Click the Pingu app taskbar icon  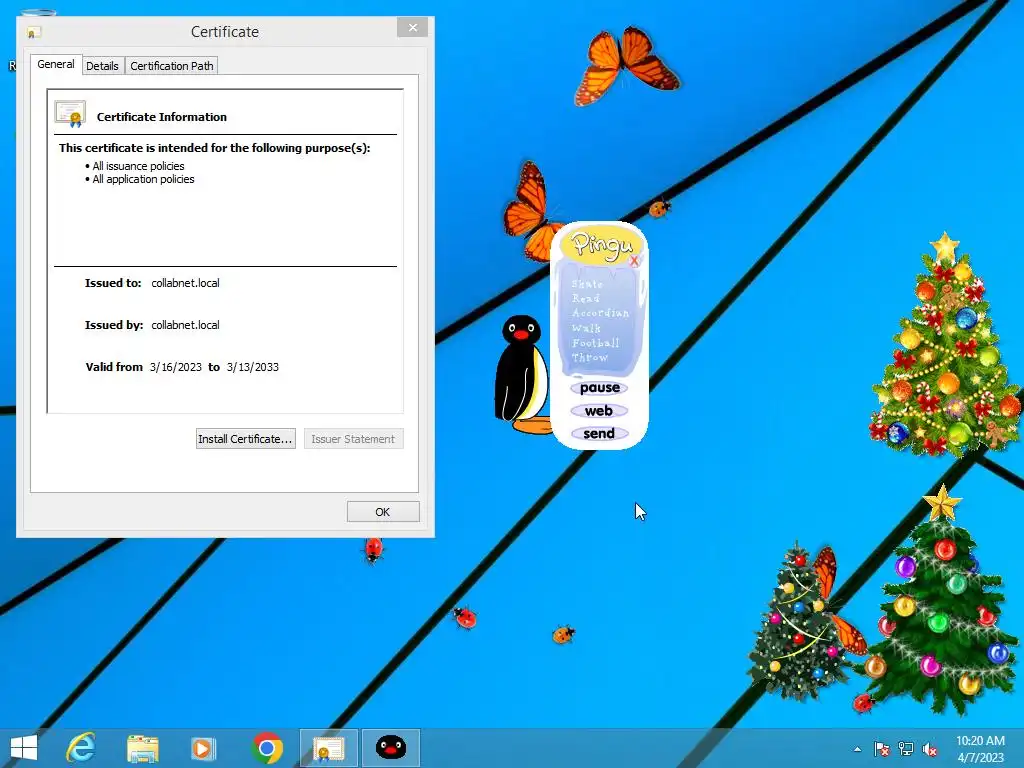[x=391, y=748]
